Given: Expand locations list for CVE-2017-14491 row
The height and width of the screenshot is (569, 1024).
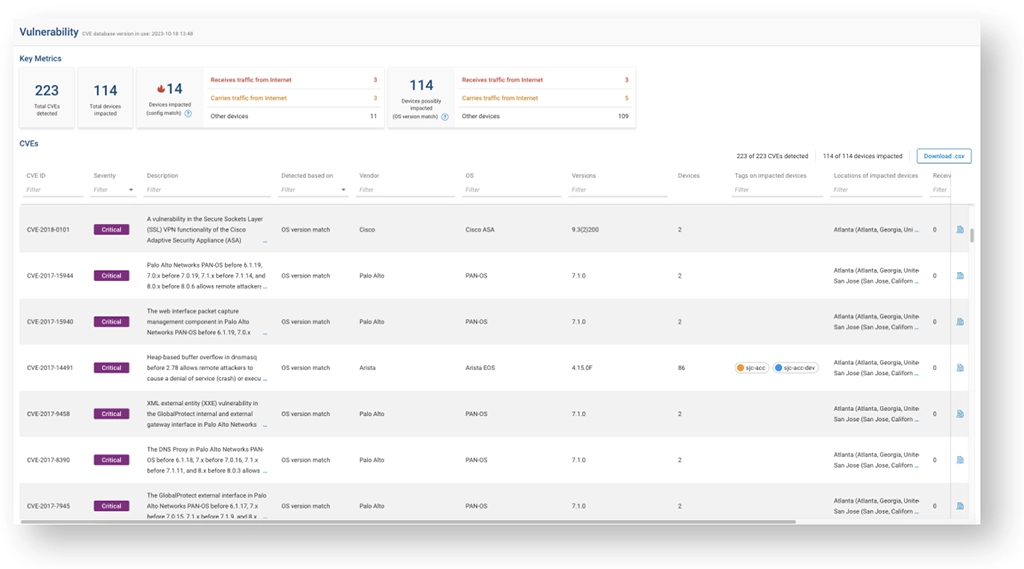Looking at the screenshot, I should click(x=917, y=374).
